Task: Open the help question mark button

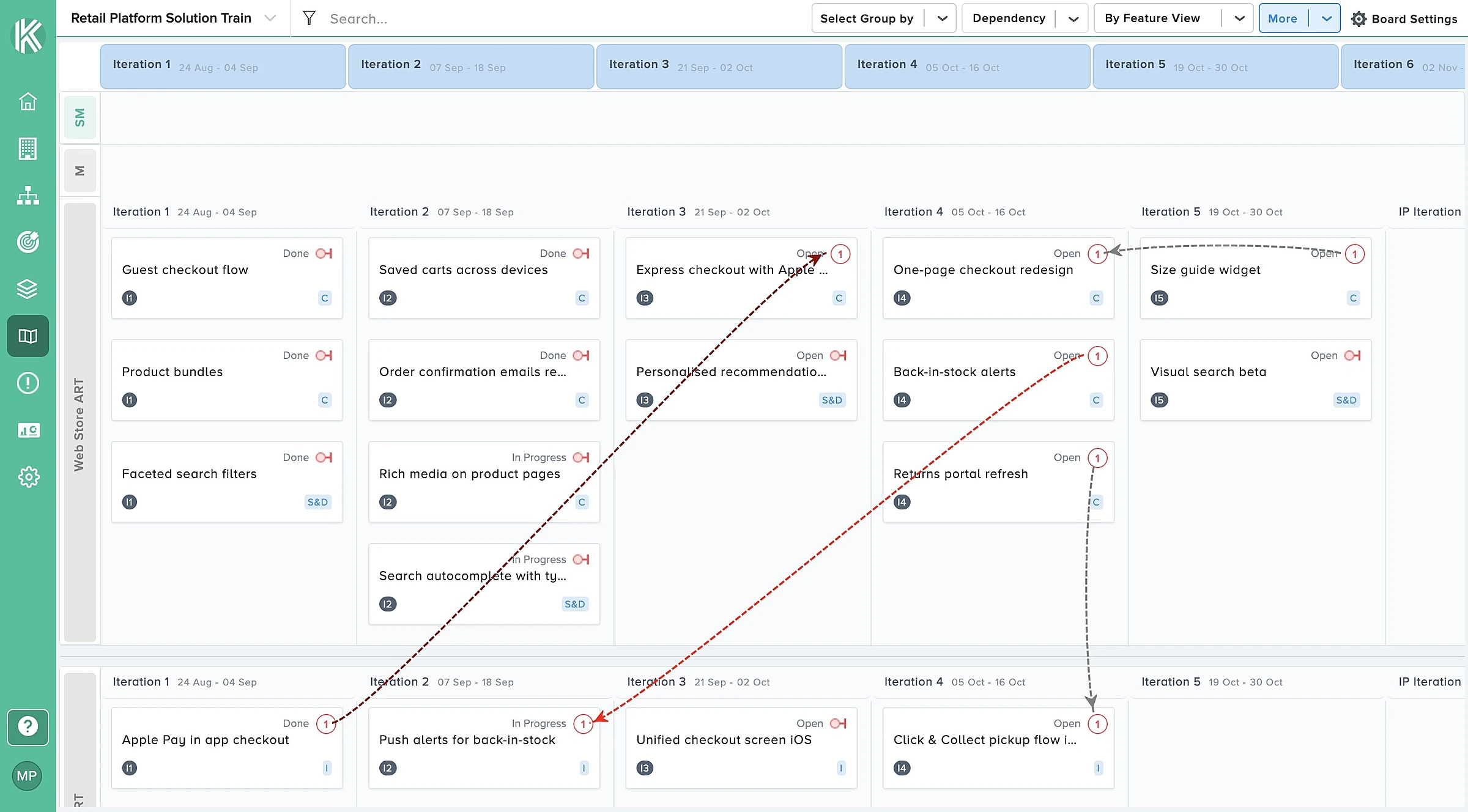Action: [28, 727]
